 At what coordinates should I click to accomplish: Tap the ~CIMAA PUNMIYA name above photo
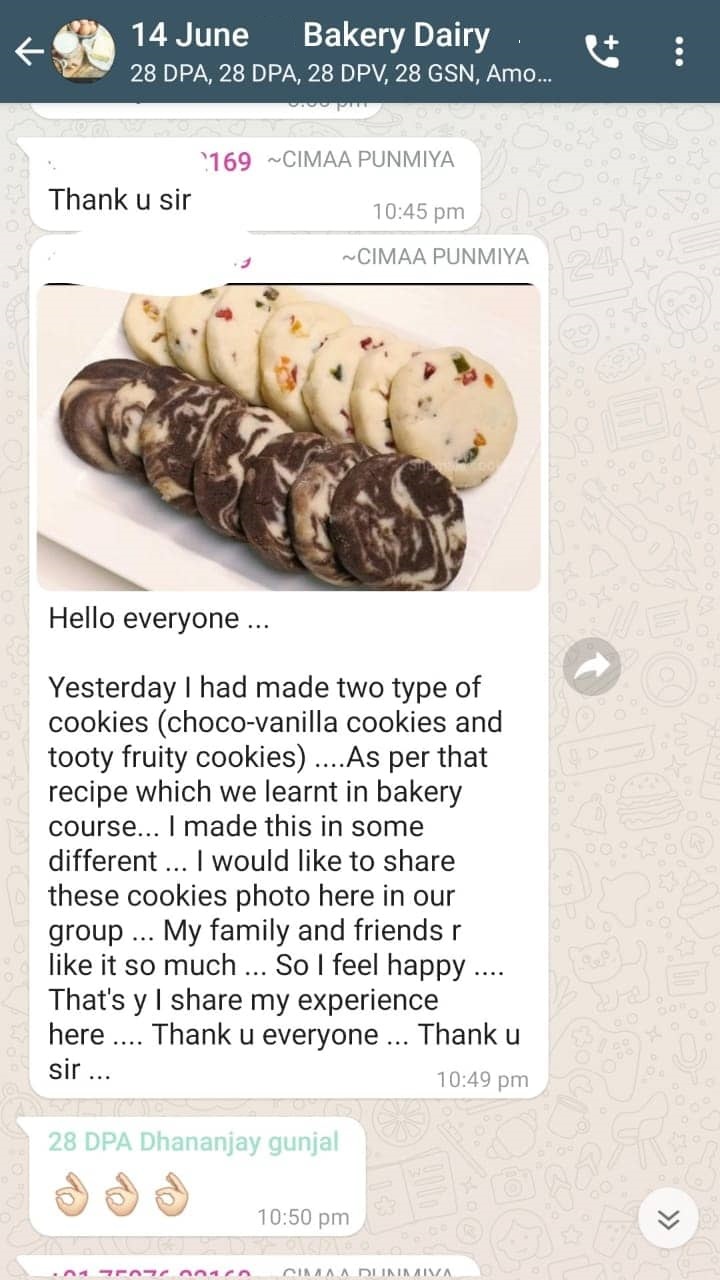click(x=435, y=257)
